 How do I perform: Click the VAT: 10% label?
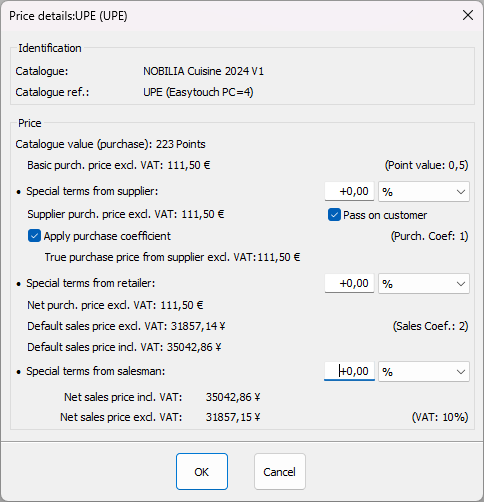[440, 417]
